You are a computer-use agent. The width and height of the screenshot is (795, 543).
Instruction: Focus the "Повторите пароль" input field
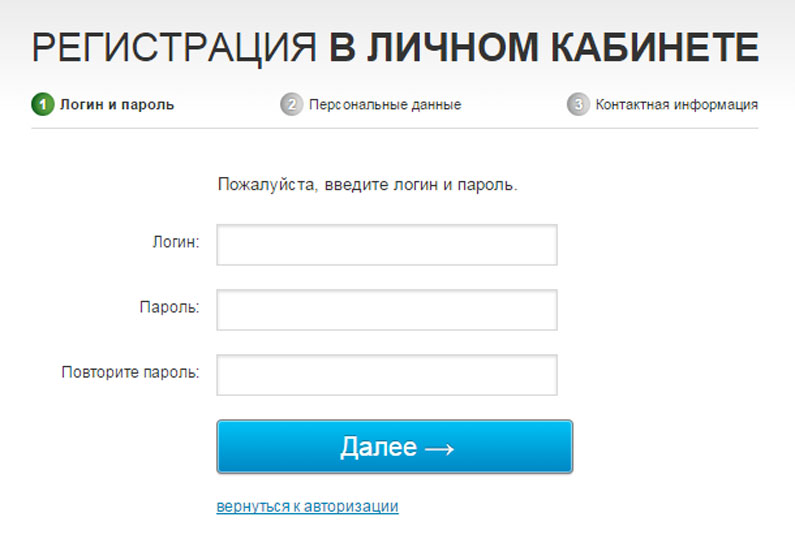tap(386, 375)
